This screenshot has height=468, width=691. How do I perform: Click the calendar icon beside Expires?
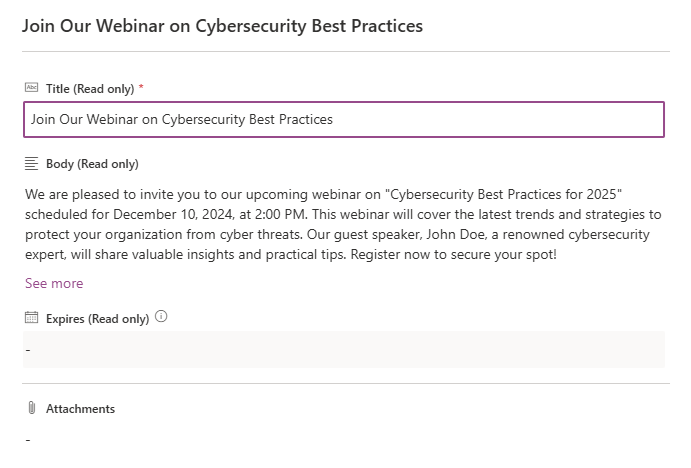31,317
